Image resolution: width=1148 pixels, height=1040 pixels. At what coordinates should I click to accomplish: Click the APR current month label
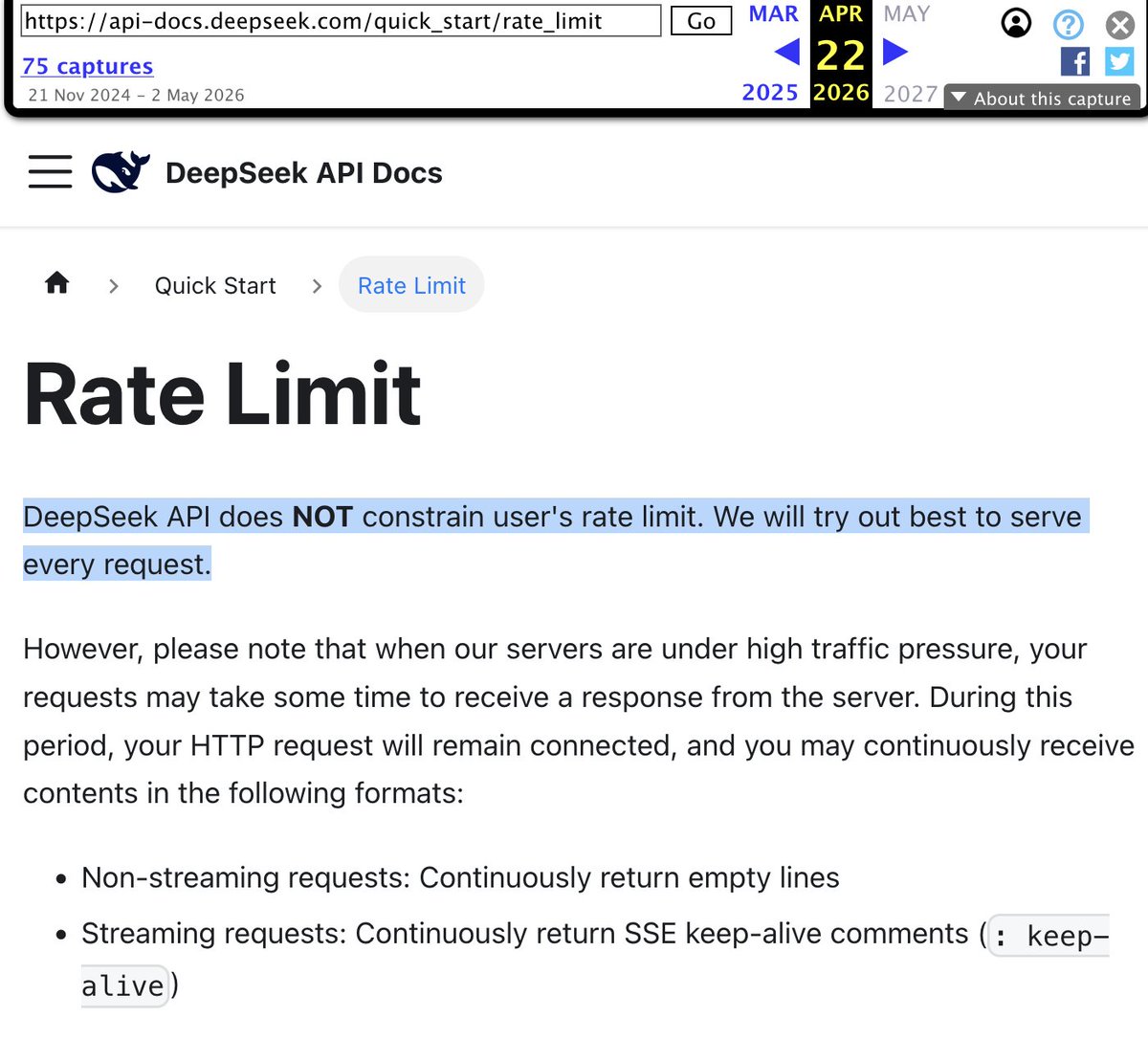coord(841,14)
